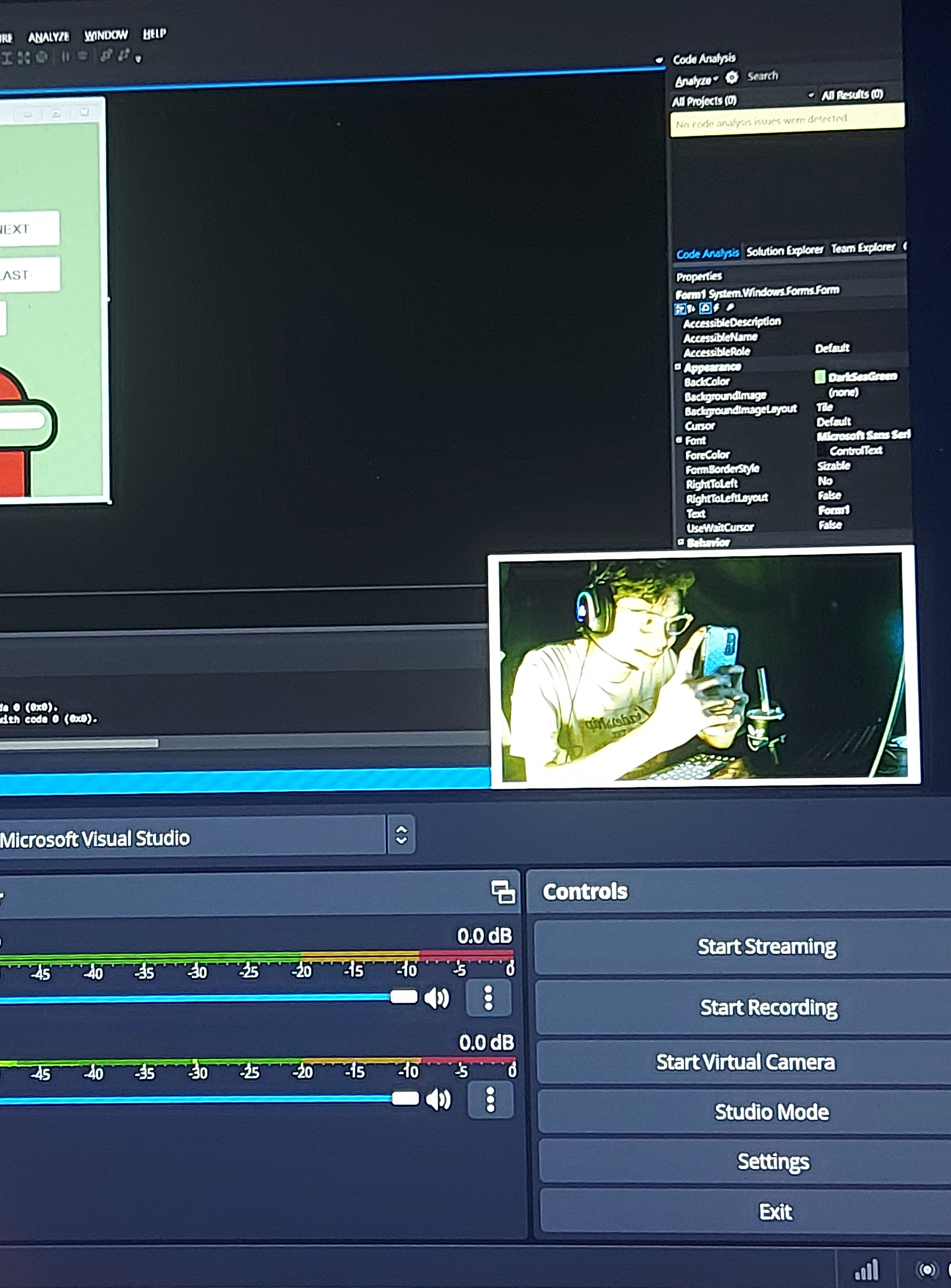Viewport: 951px width, 1288px height.
Task: Click the NEXT button on the form
Action: click(29, 228)
